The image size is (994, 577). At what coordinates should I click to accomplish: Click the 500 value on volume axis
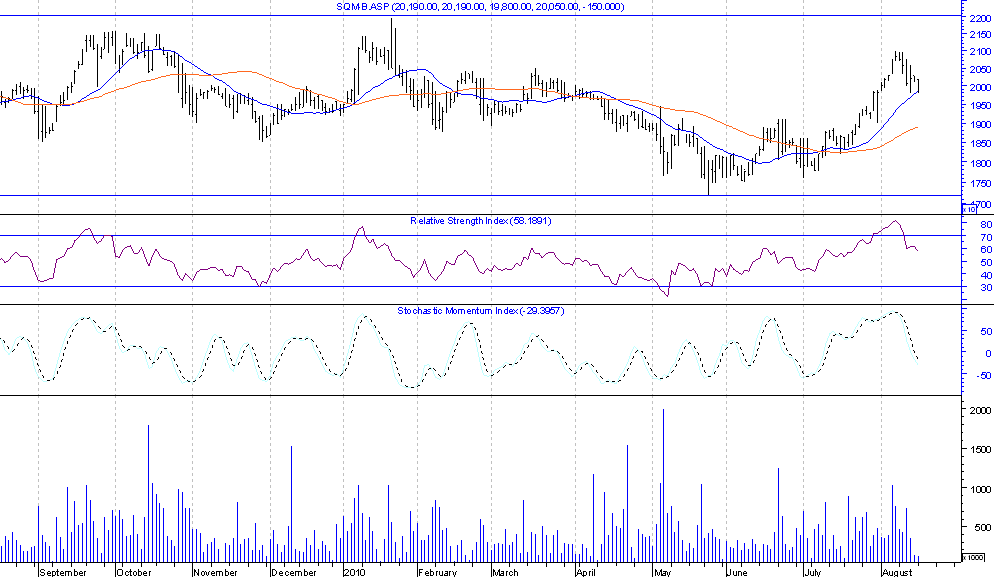tap(983, 528)
